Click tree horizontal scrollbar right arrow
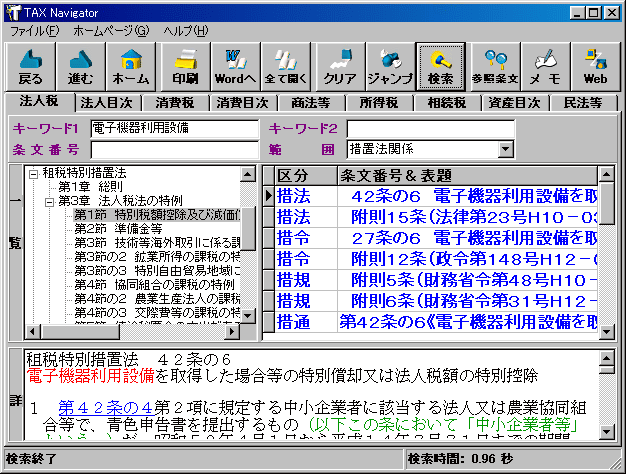Image resolution: width=626 pixels, height=474 pixels. (232, 331)
